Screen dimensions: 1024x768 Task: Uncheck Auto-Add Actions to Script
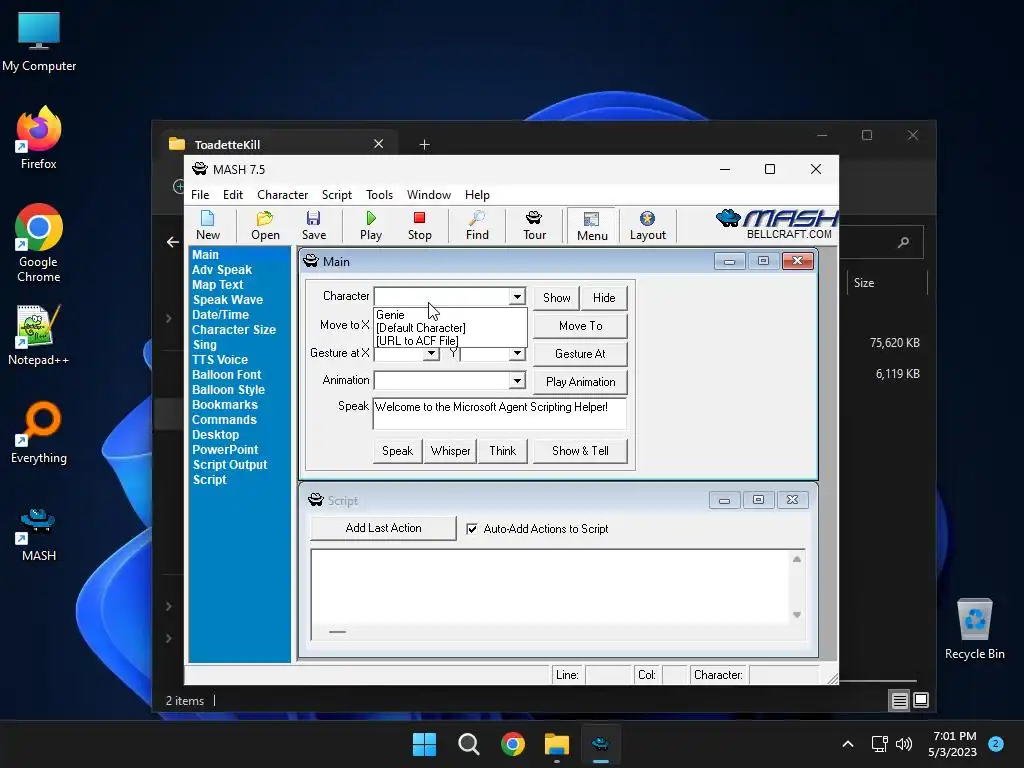point(472,529)
